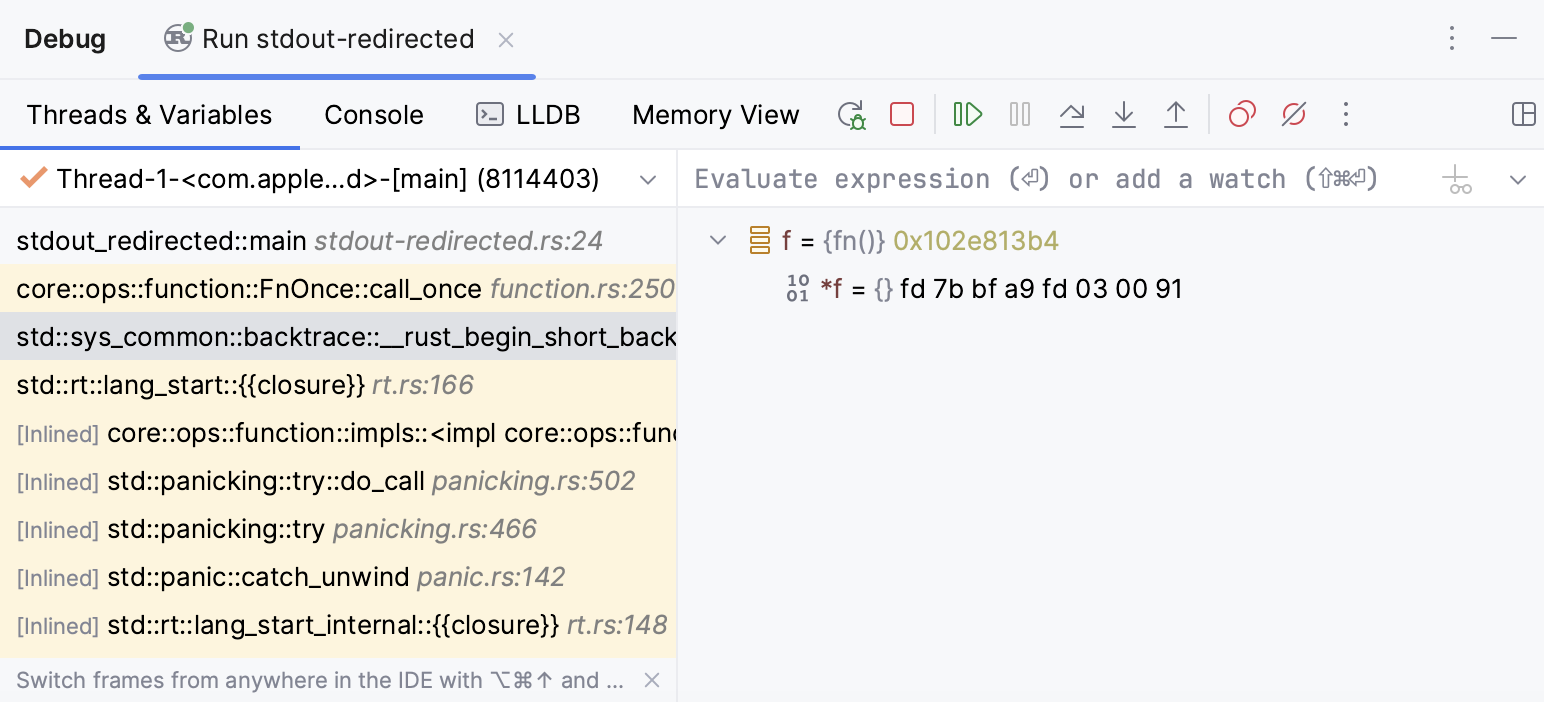Viewport: 1544px width, 702px height.
Task: Switch to the Console tab
Action: [x=374, y=114]
